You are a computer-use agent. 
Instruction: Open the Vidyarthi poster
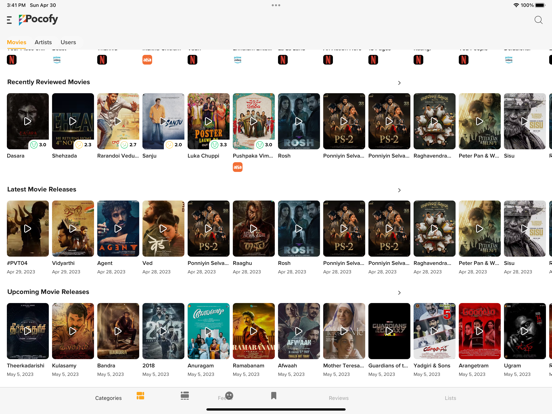click(x=73, y=228)
